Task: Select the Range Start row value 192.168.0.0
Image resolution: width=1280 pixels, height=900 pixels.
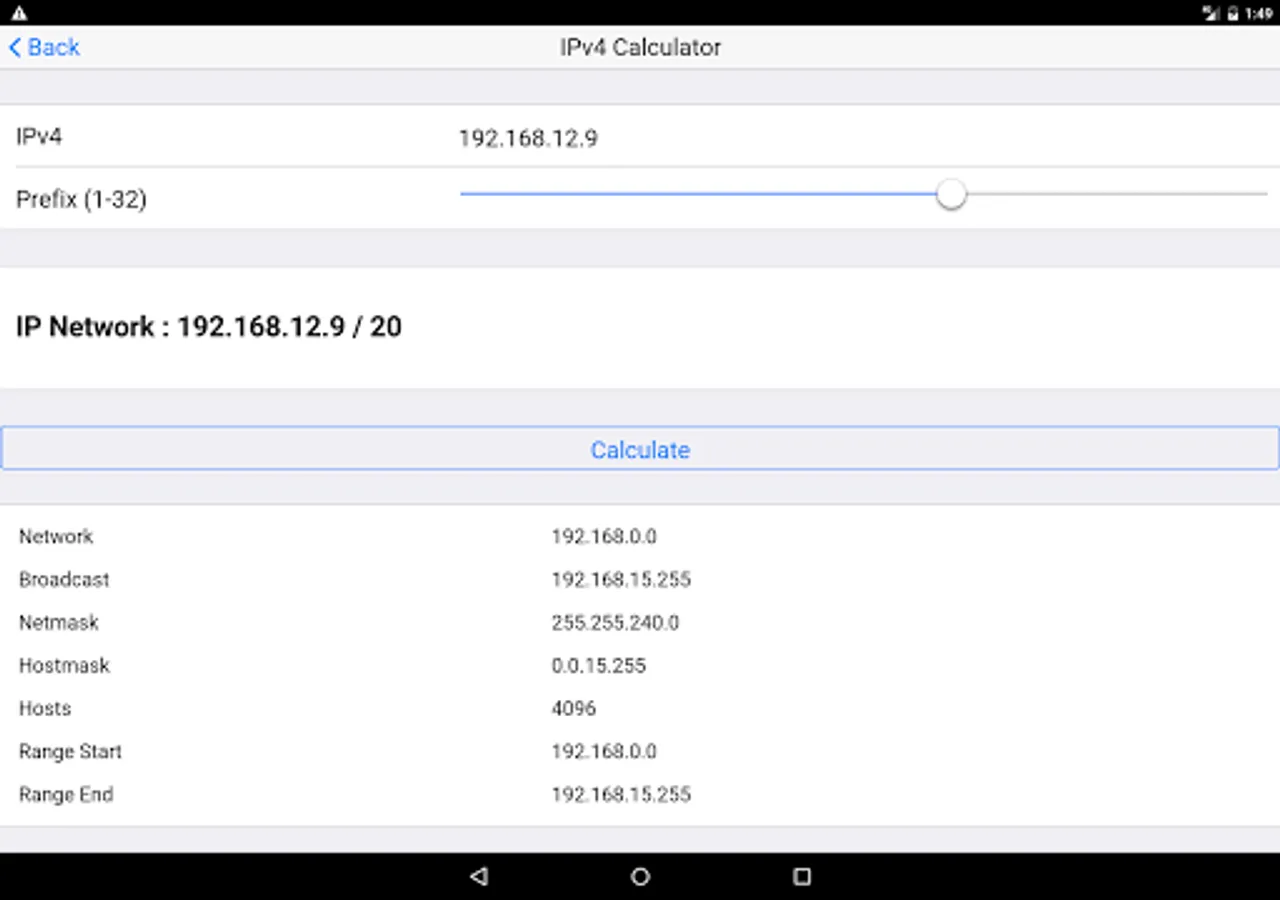Action: coord(604,751)
